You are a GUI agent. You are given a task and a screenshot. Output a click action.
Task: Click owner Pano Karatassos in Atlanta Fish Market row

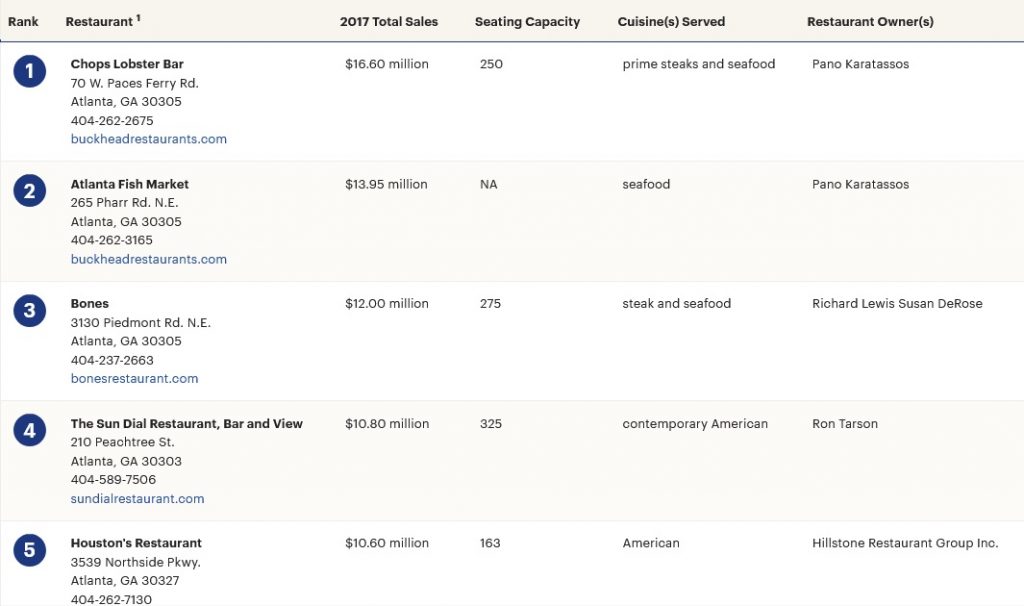tap(860, 184)
